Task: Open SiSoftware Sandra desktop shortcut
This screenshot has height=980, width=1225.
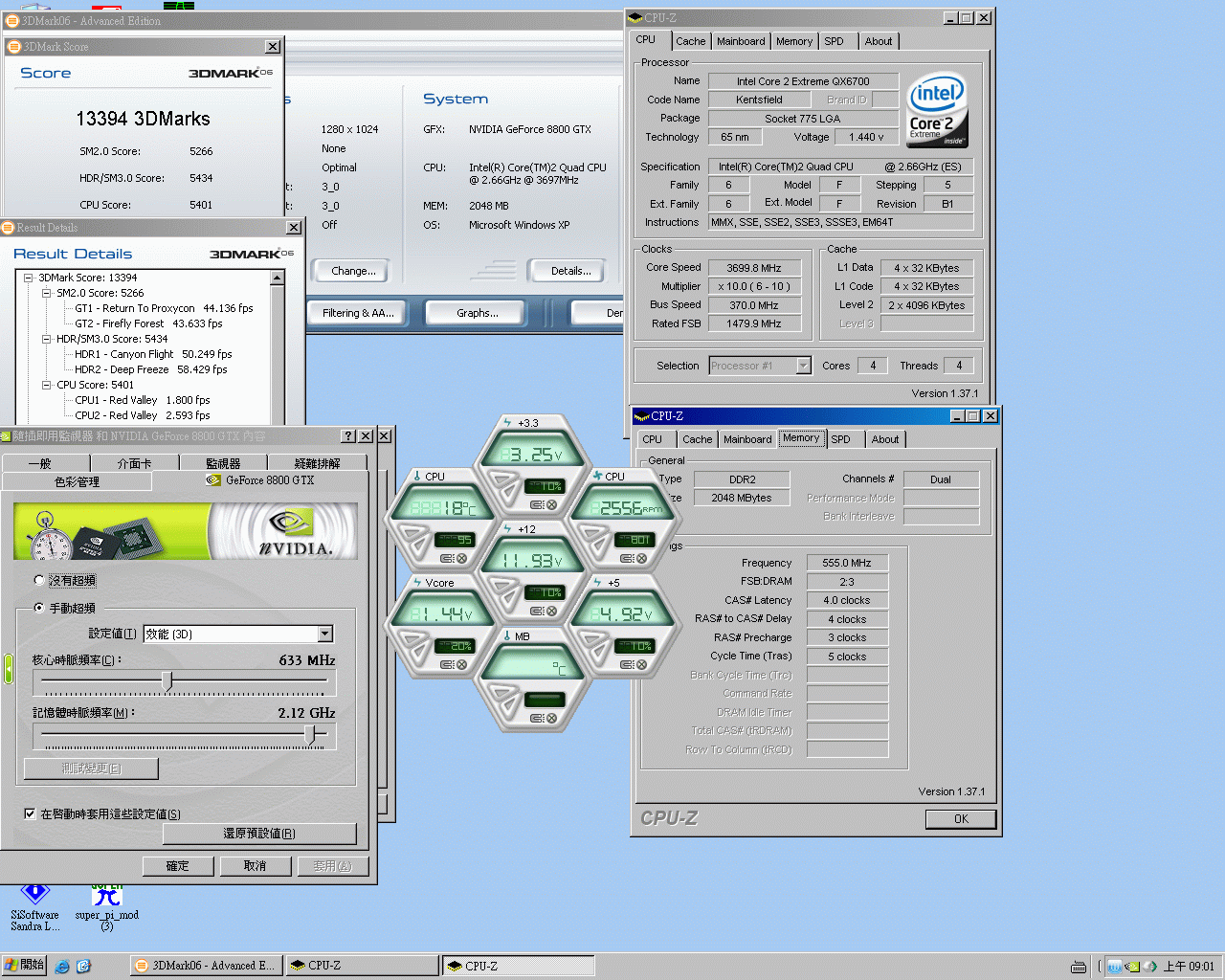Action: click(34, 908)
